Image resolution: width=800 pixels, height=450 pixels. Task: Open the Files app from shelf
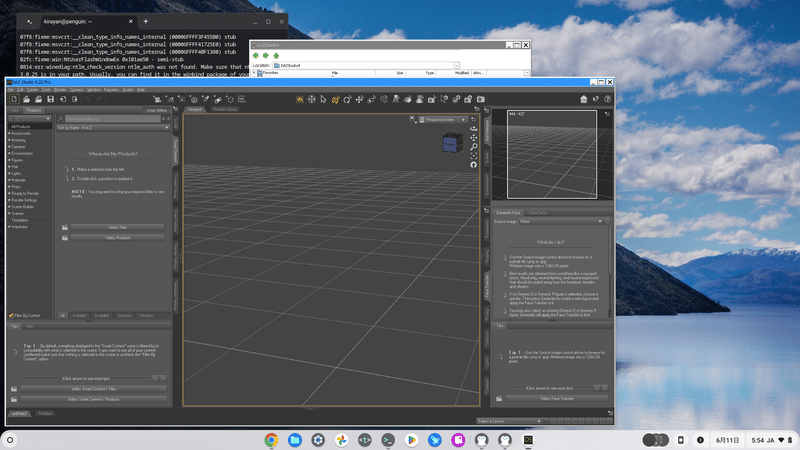[295, 440]
